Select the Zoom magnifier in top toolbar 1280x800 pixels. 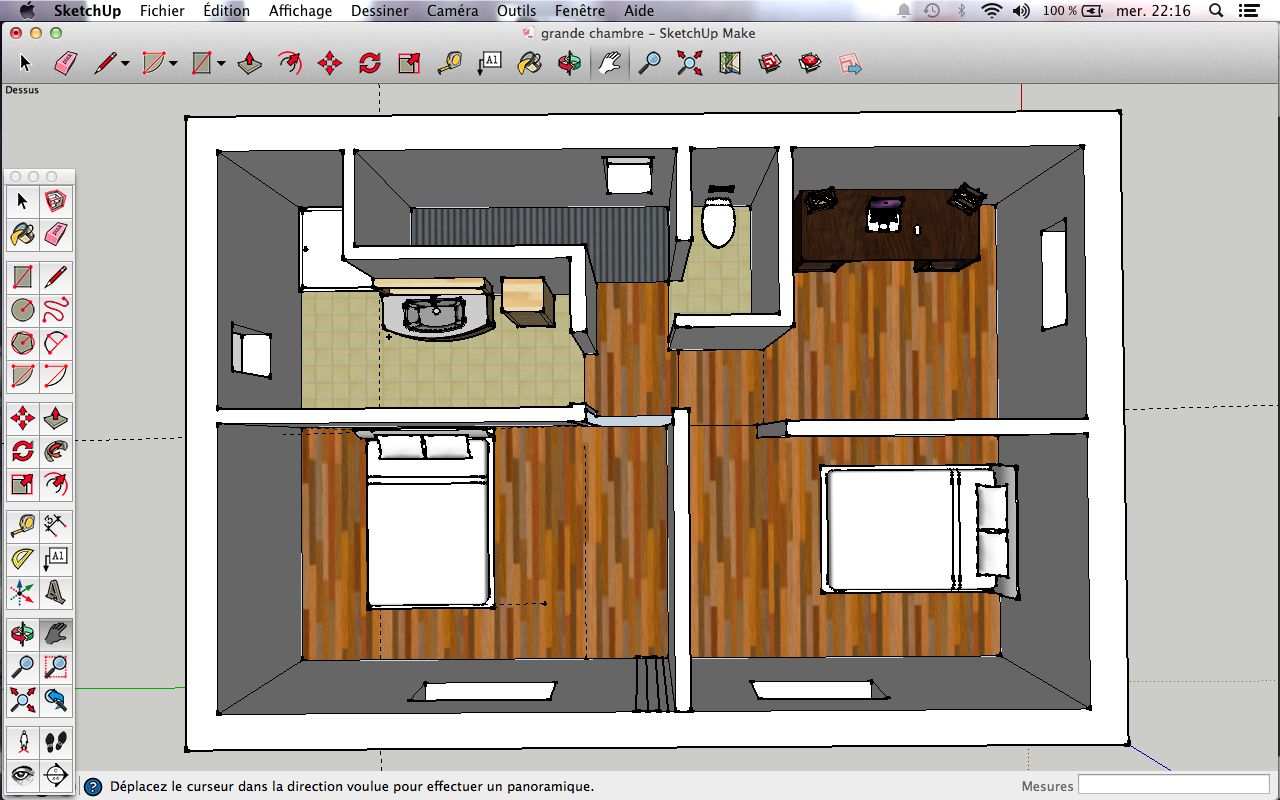coord(650,64)
